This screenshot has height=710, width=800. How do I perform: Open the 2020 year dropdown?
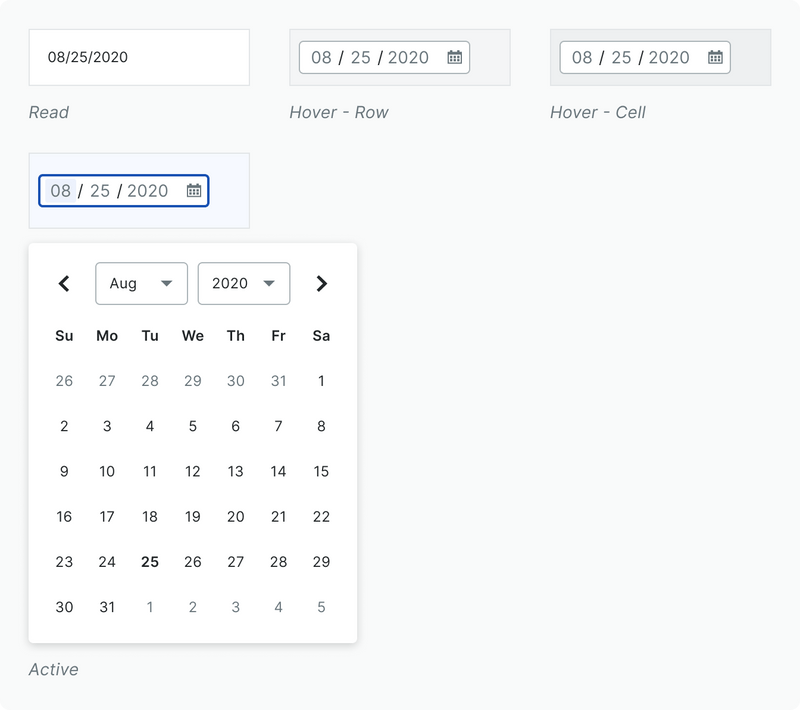[x=244, y=283]
